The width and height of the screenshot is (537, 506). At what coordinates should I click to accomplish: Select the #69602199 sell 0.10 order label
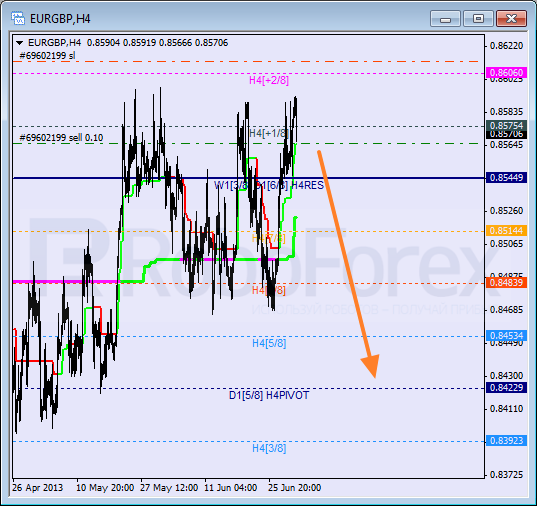[61, 138]
